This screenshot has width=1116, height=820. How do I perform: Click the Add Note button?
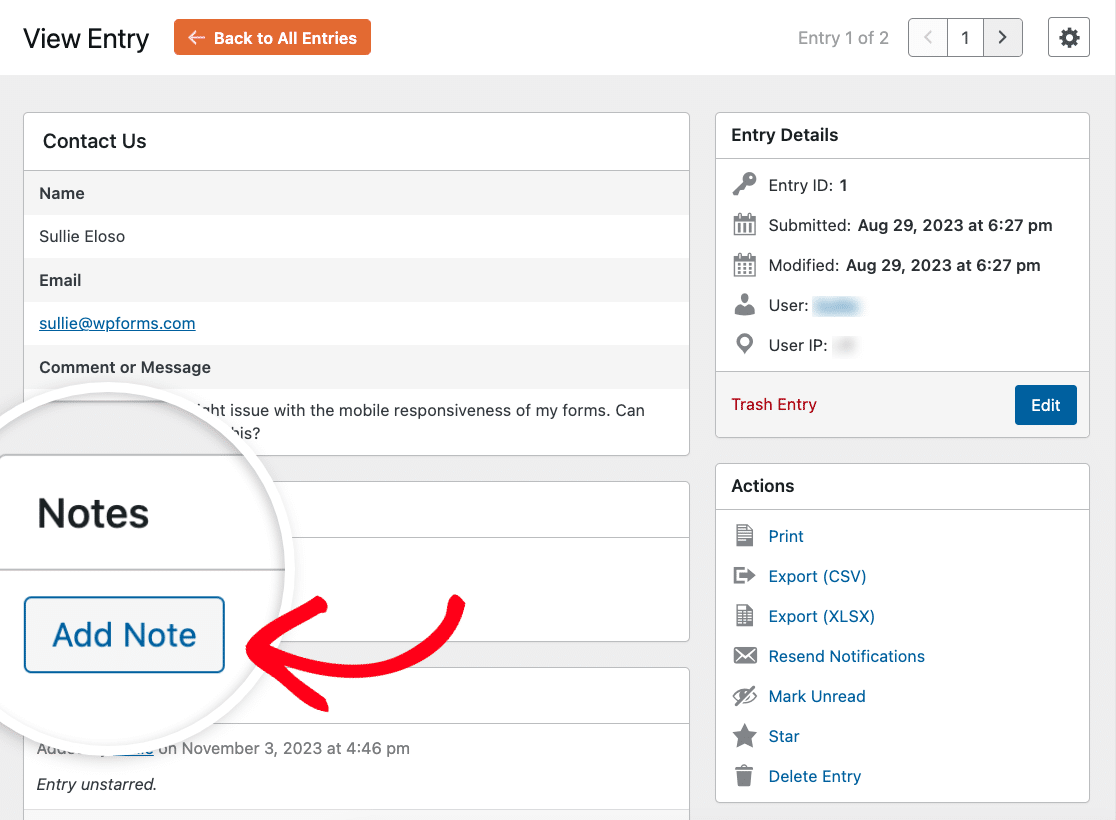point(125,634)
